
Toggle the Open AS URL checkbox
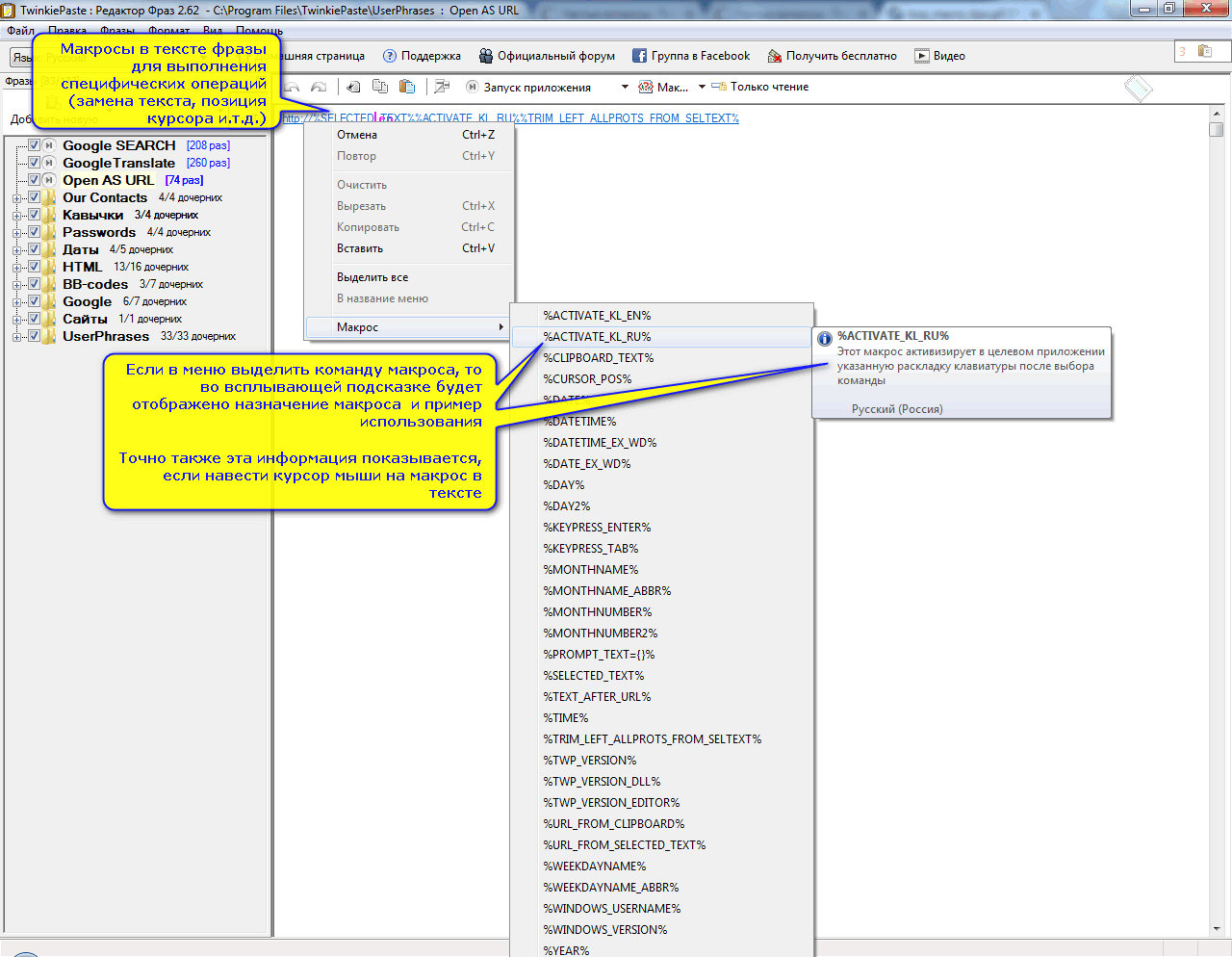pos(34,180)
